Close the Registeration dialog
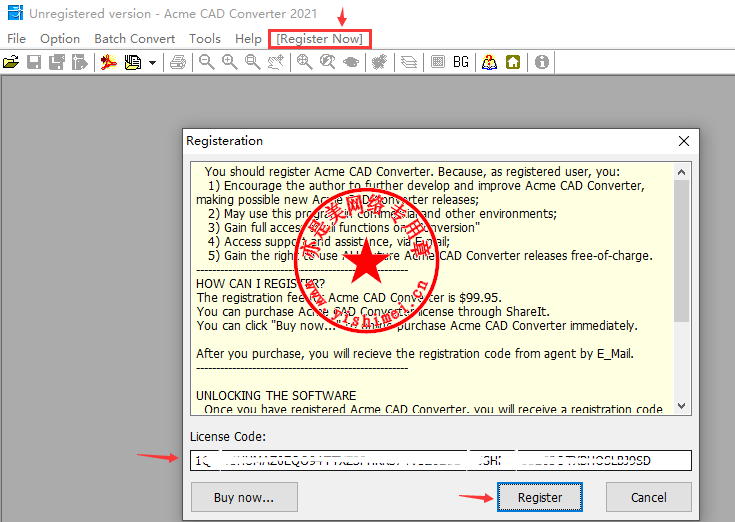Viewport: 735px width, 522px height. (684, 141)
